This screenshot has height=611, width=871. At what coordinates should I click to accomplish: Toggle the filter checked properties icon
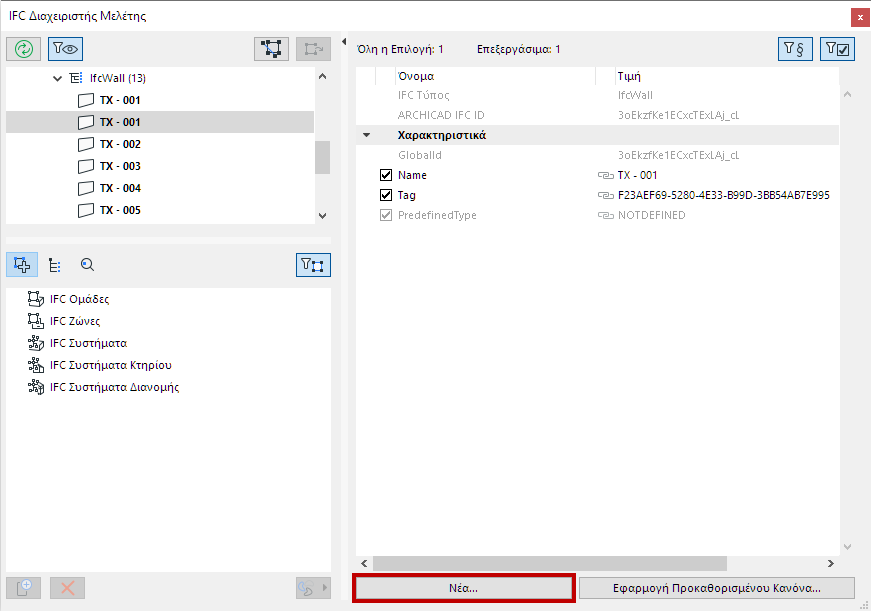837,49
